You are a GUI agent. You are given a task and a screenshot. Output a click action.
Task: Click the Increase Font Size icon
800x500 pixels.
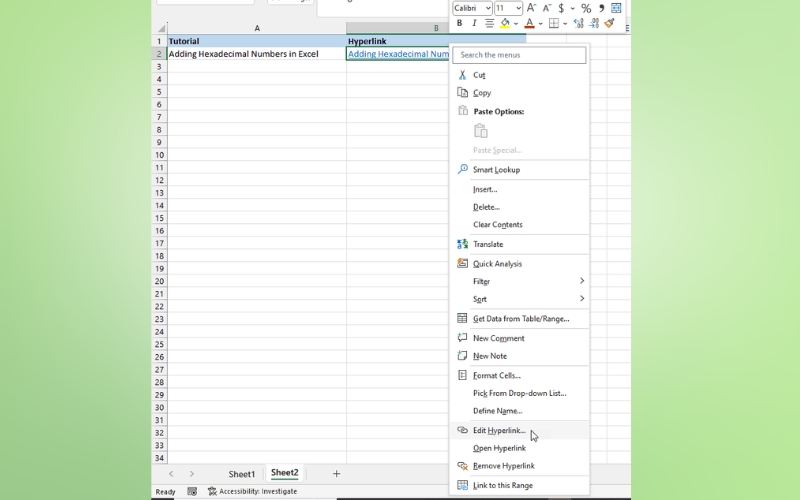click(532, 8)
